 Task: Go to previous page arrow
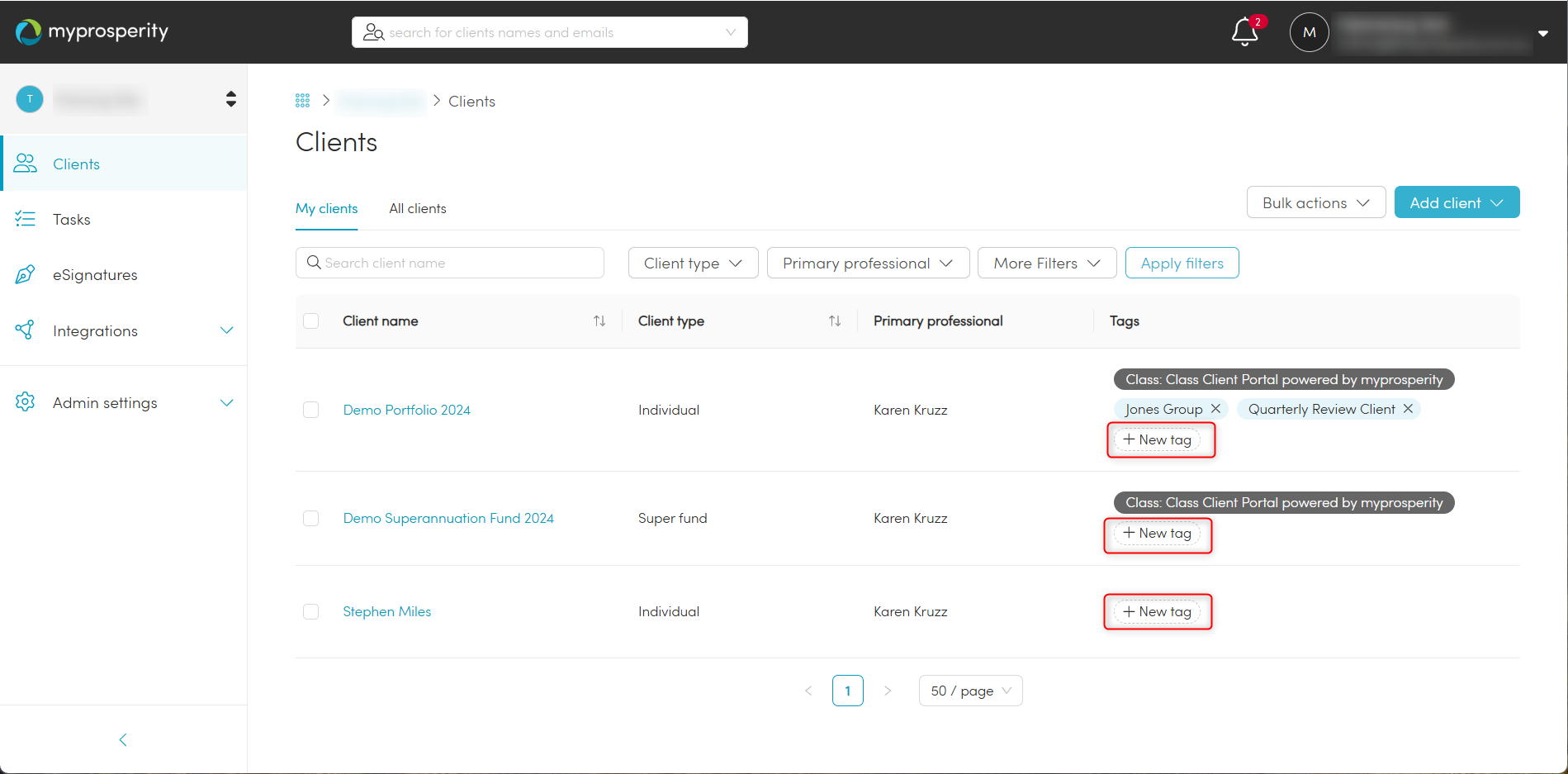[808, 691]
